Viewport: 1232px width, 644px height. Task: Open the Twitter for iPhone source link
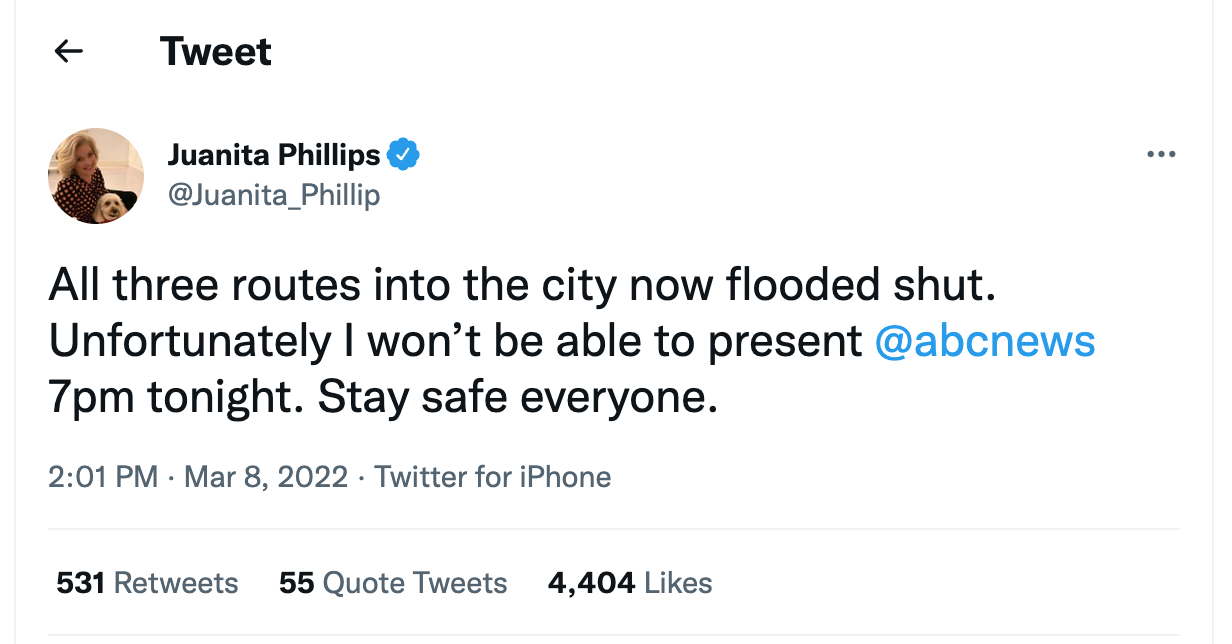point(493,476)
